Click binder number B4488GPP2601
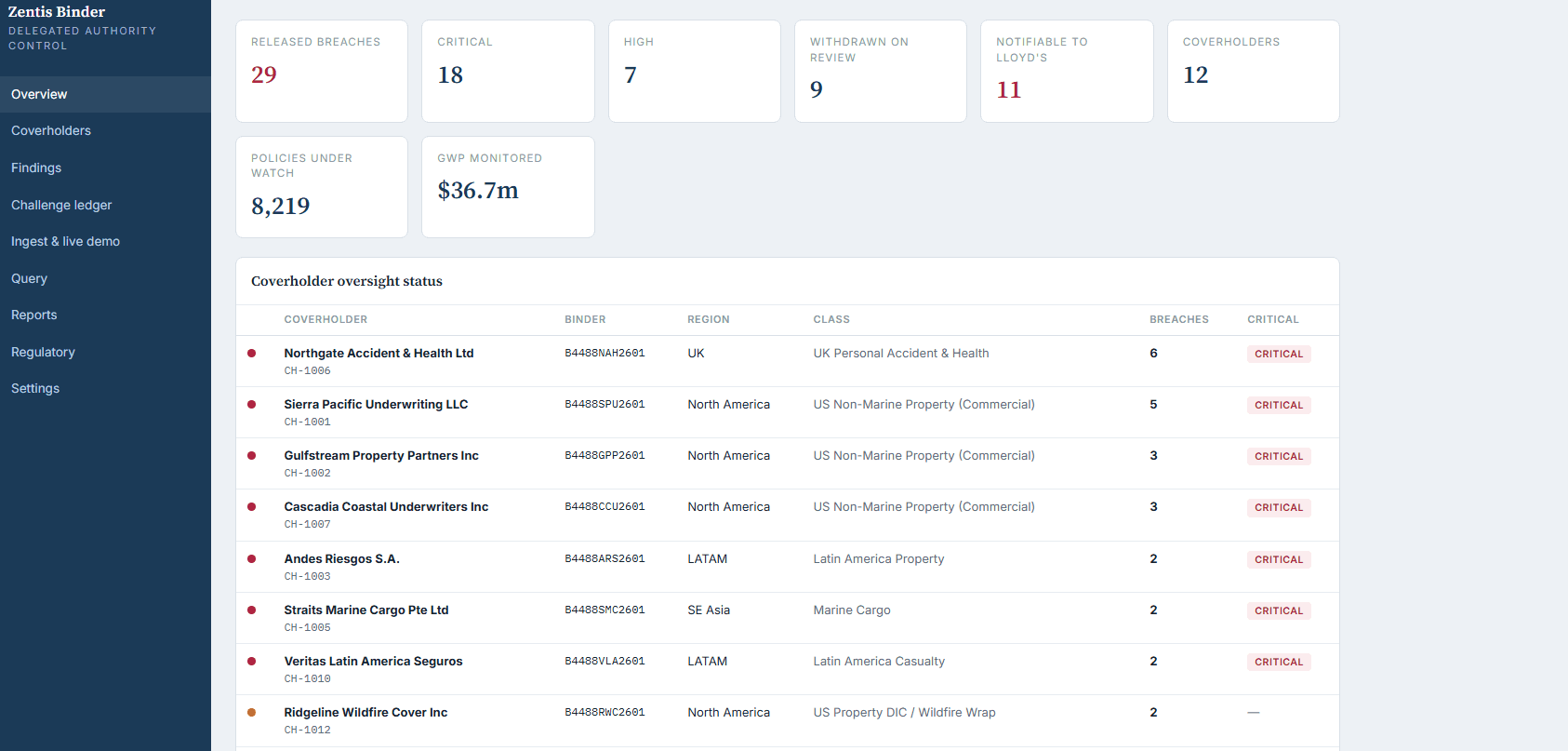Image resolution: width=1568 pixels, height=751 pixels. [x=605, y=456]
